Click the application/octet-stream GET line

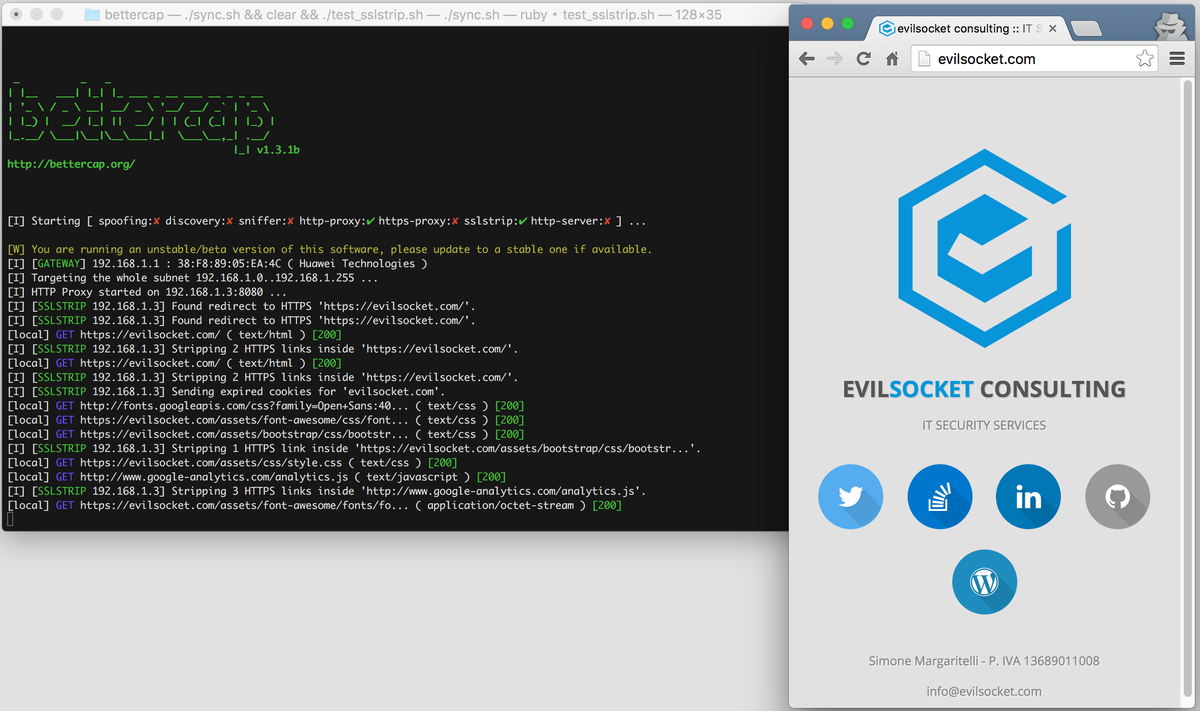(x=314, y=506)
